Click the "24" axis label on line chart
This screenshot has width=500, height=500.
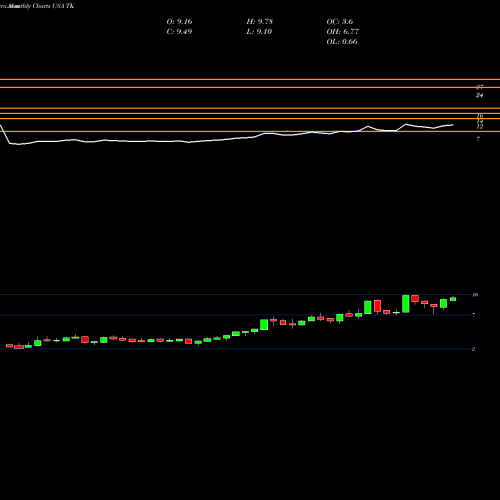479,95
